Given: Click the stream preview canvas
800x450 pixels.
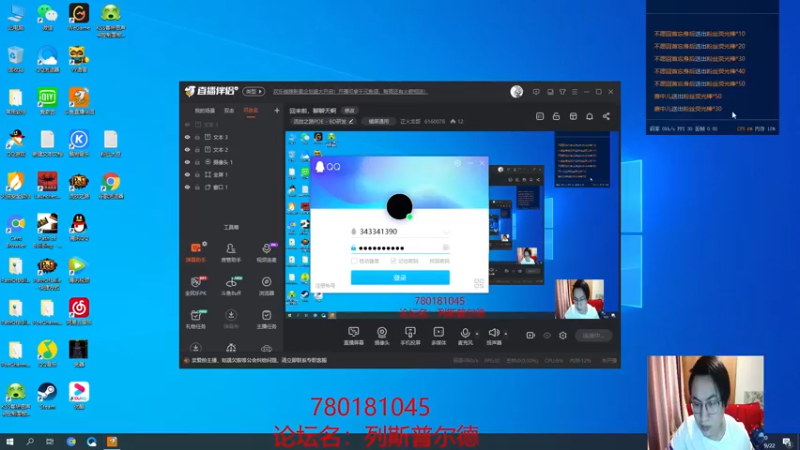Looking at the screenshot, I should coord(452,225).
